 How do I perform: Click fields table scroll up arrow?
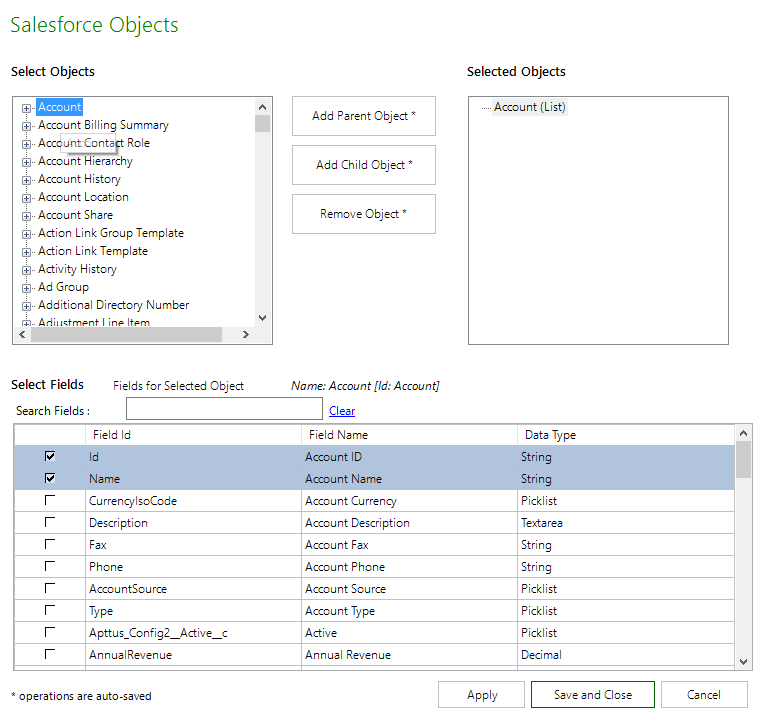click(744, 433)
